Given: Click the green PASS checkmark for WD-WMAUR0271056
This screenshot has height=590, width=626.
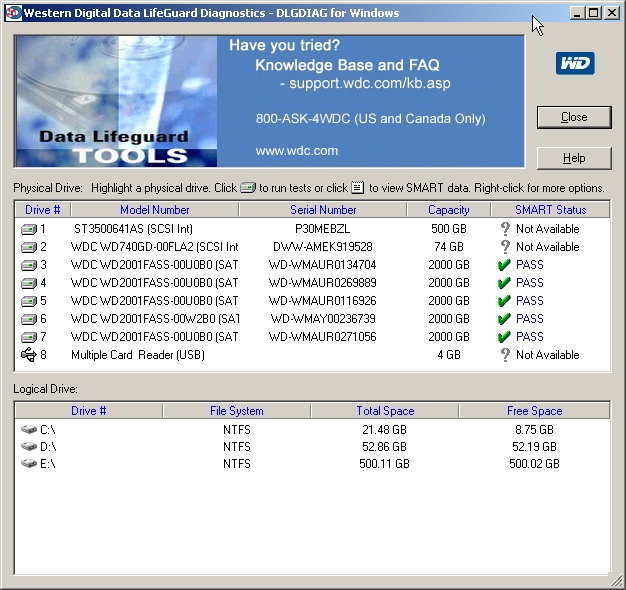Looking at the screenshot, I should point(504,337).
